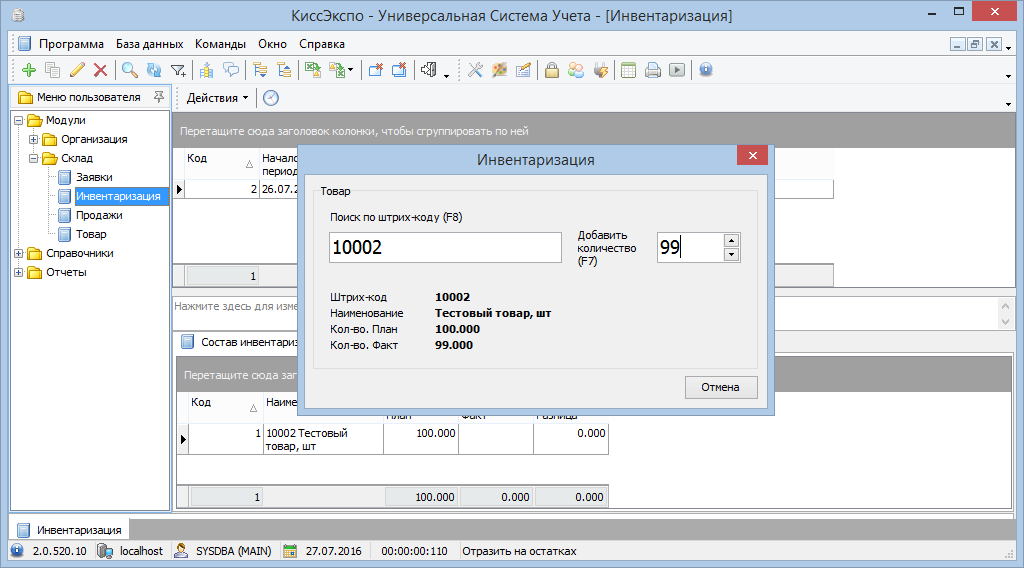
Task: Click the barcode search input field
Action: click(445, 248)
